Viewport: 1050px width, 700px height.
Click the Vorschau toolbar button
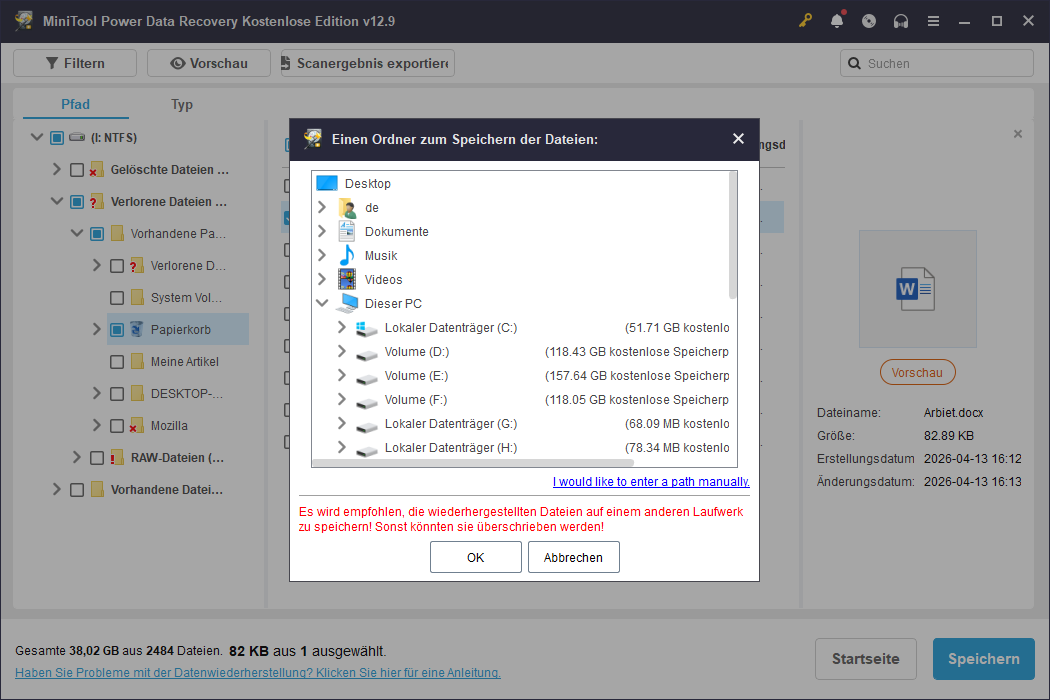click(209, 63)
